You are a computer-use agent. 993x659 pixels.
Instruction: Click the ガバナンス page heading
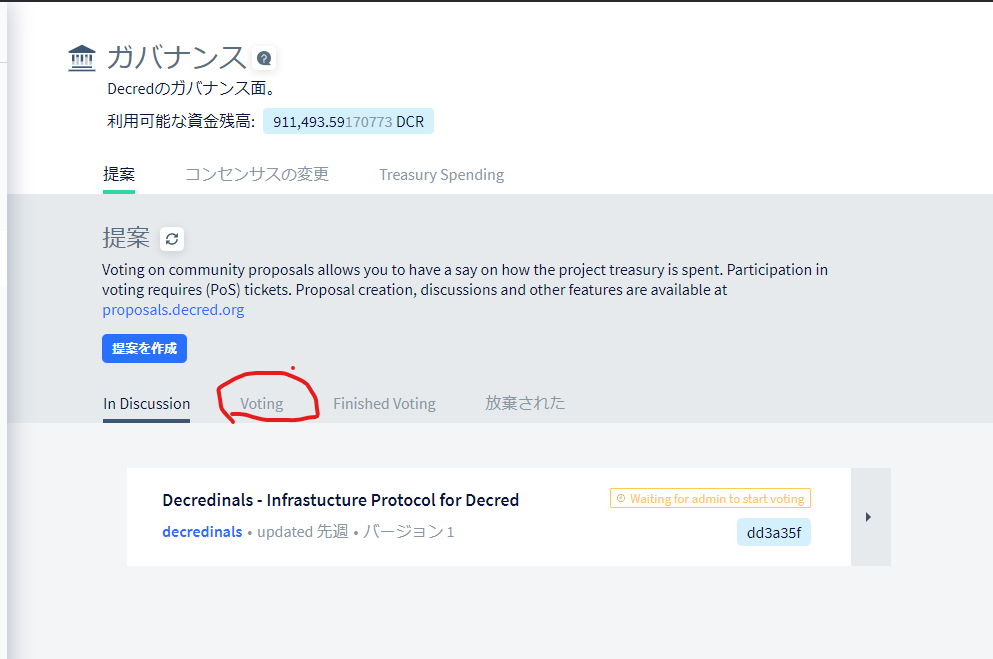(x=176, y=58)
